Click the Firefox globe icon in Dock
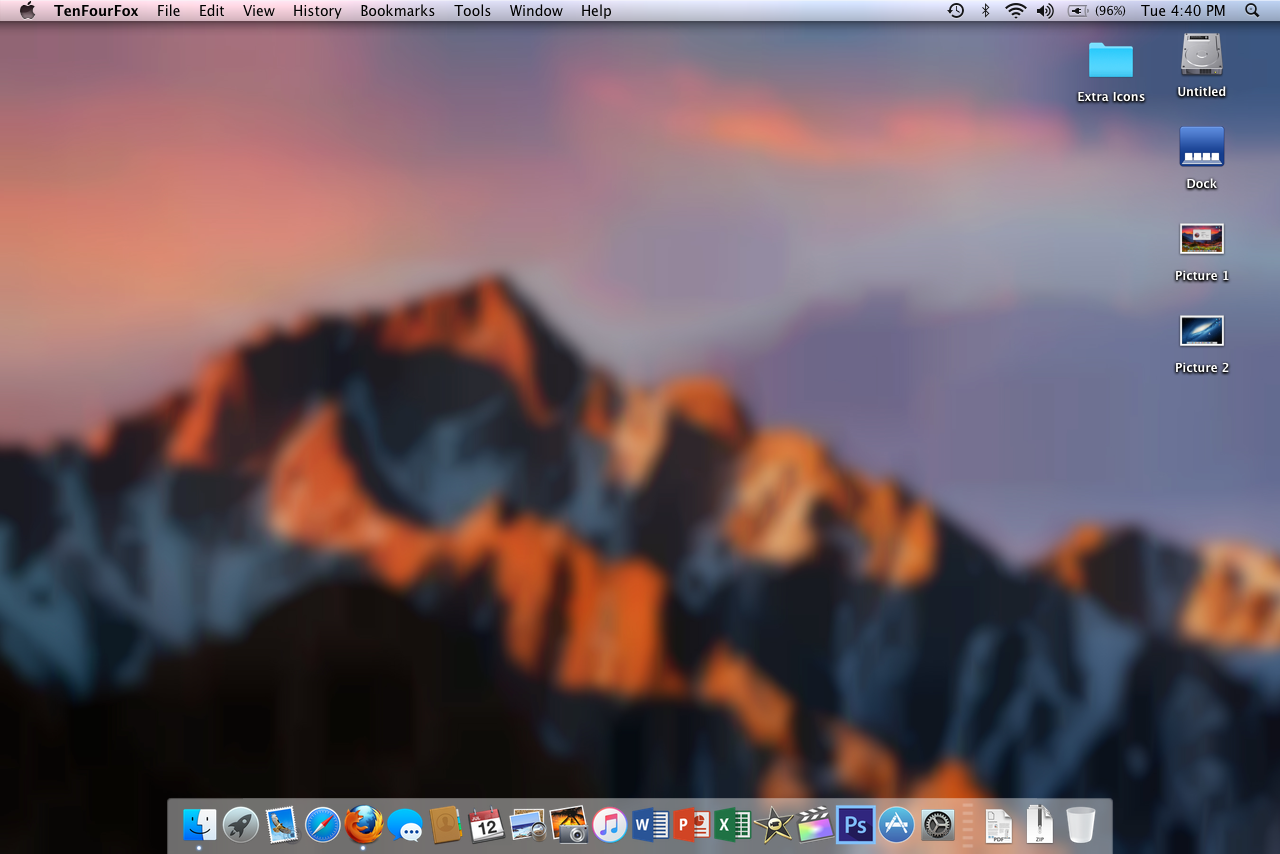Viewport: 1280px width, 854px height. pos(364,825)
